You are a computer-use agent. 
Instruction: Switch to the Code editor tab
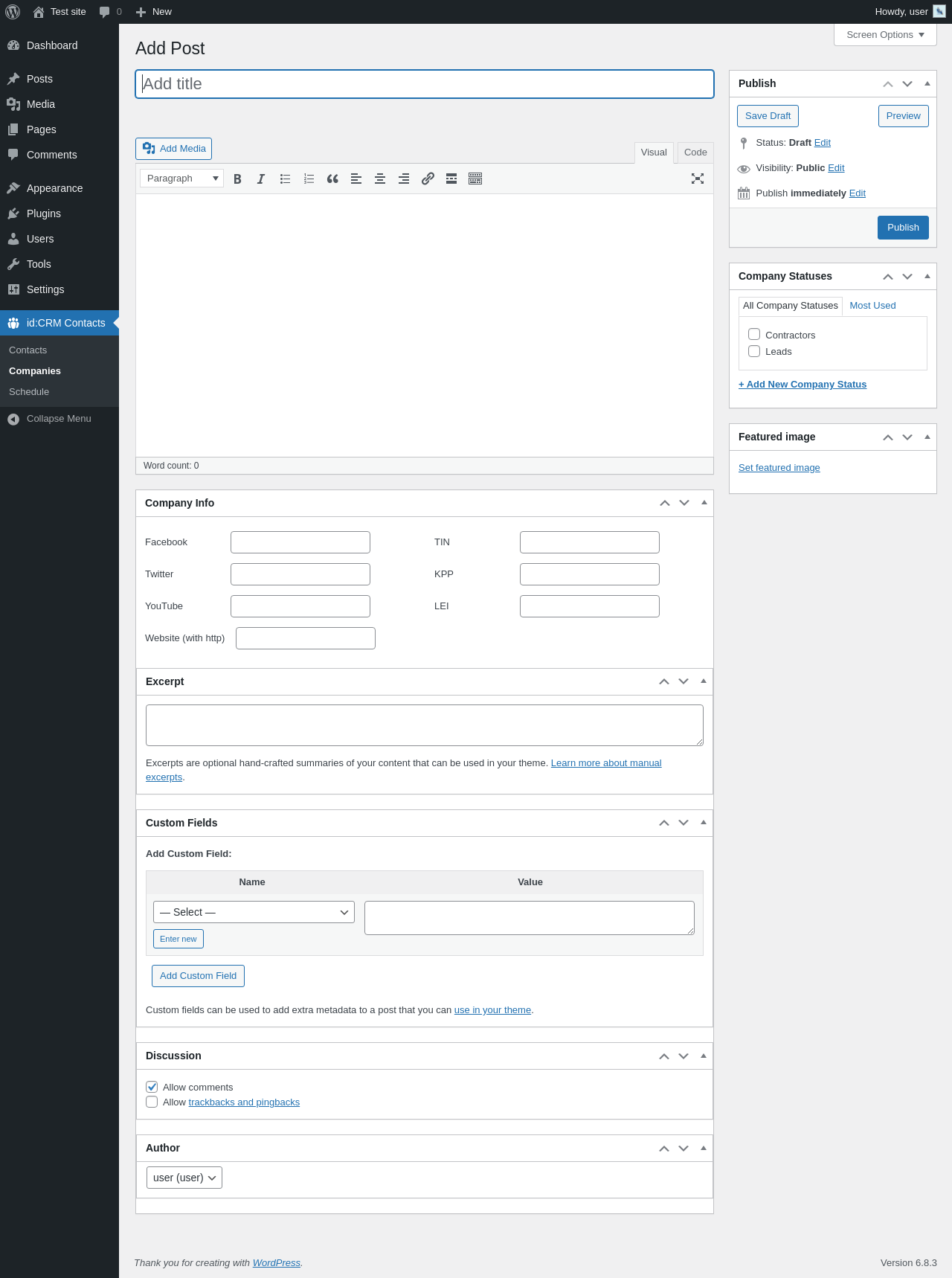tap(695, 152)
